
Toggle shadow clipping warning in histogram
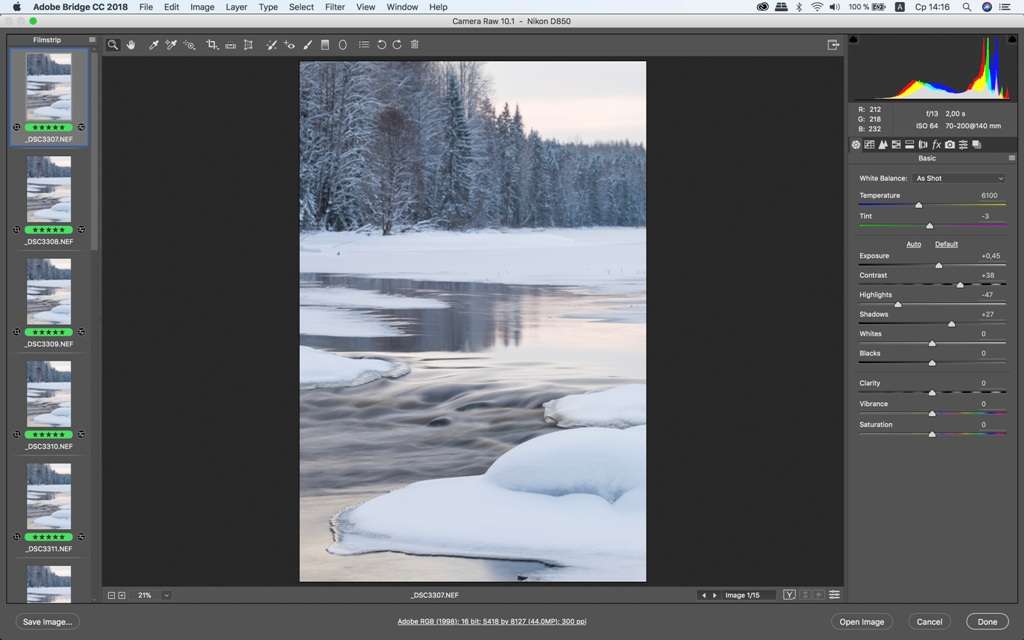[853, 40]
